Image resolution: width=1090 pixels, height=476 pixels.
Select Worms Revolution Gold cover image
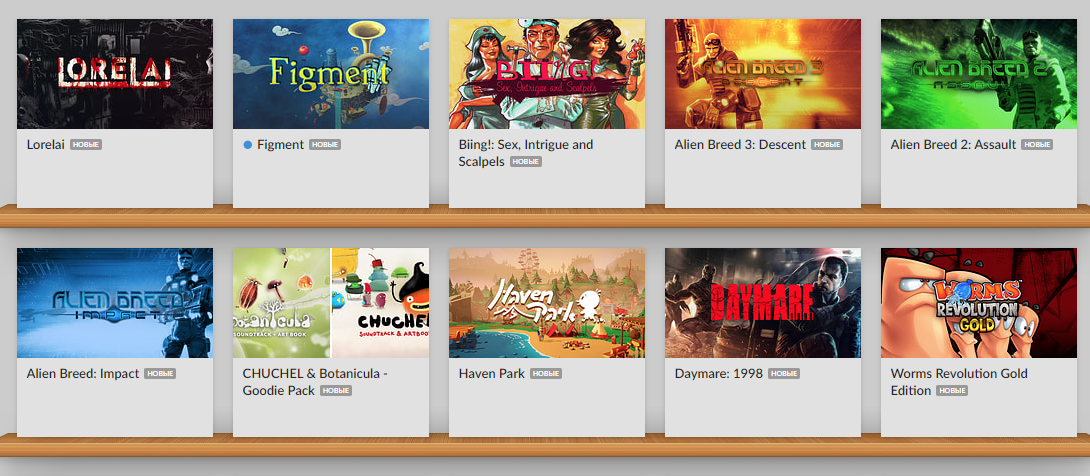979,303
